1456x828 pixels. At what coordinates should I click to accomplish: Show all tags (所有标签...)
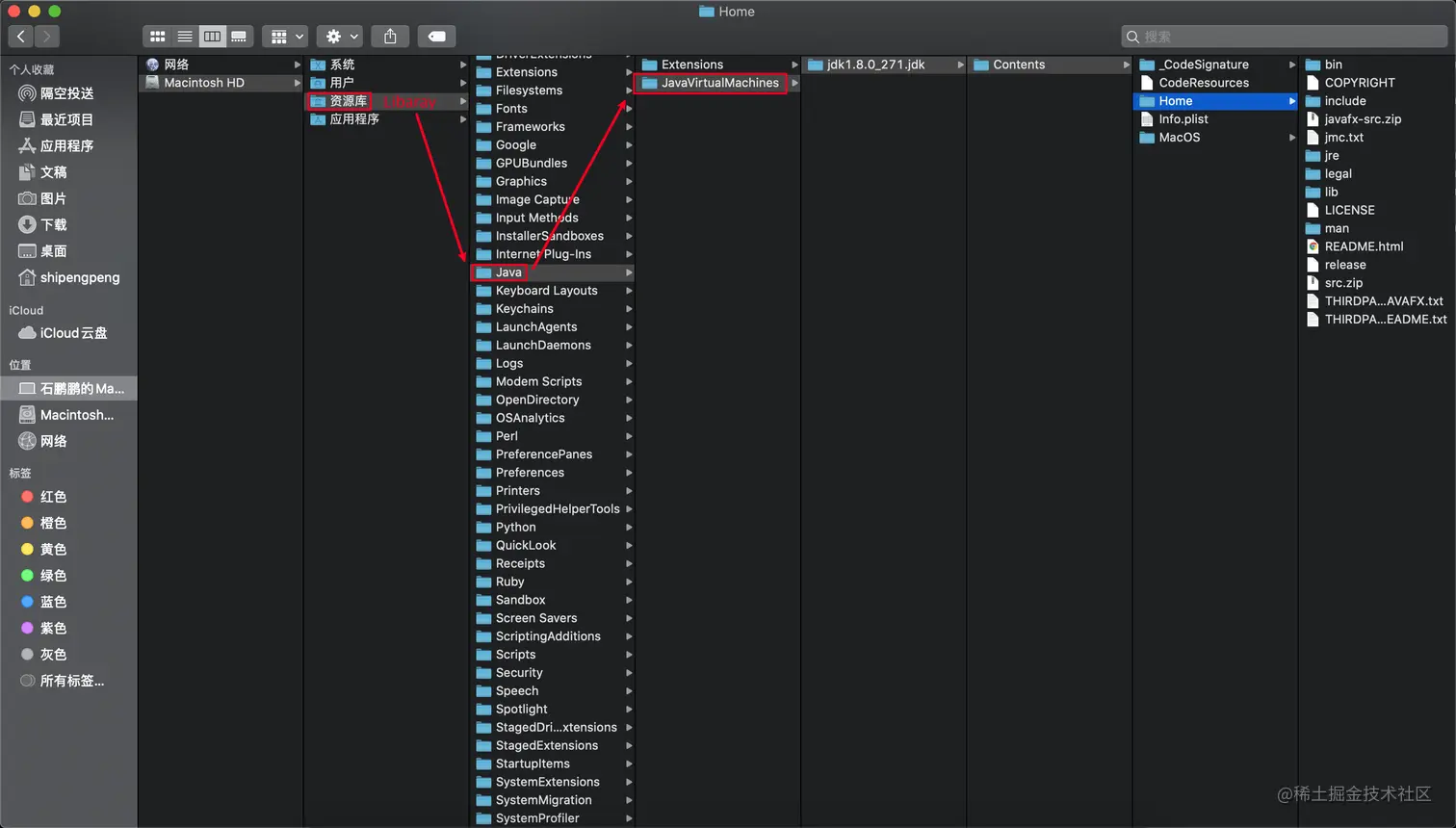tap(68, 681)
